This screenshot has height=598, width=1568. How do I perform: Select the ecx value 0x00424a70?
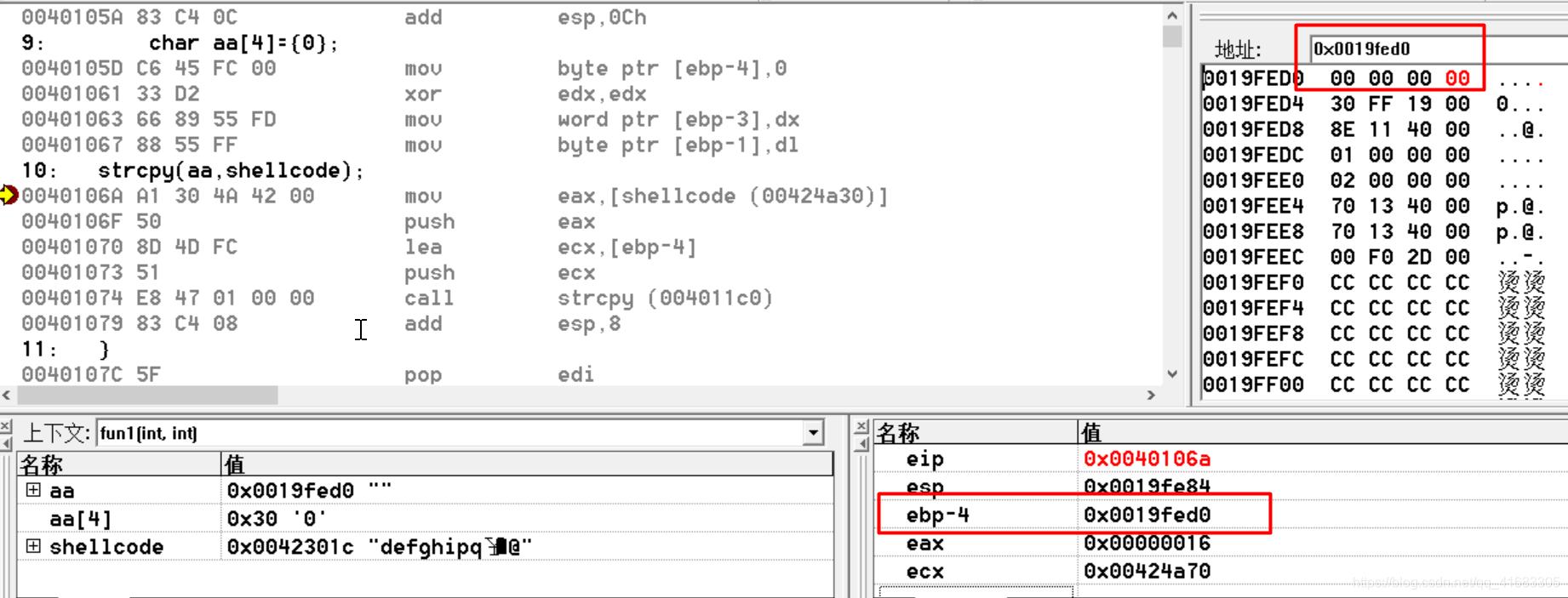1147,571
